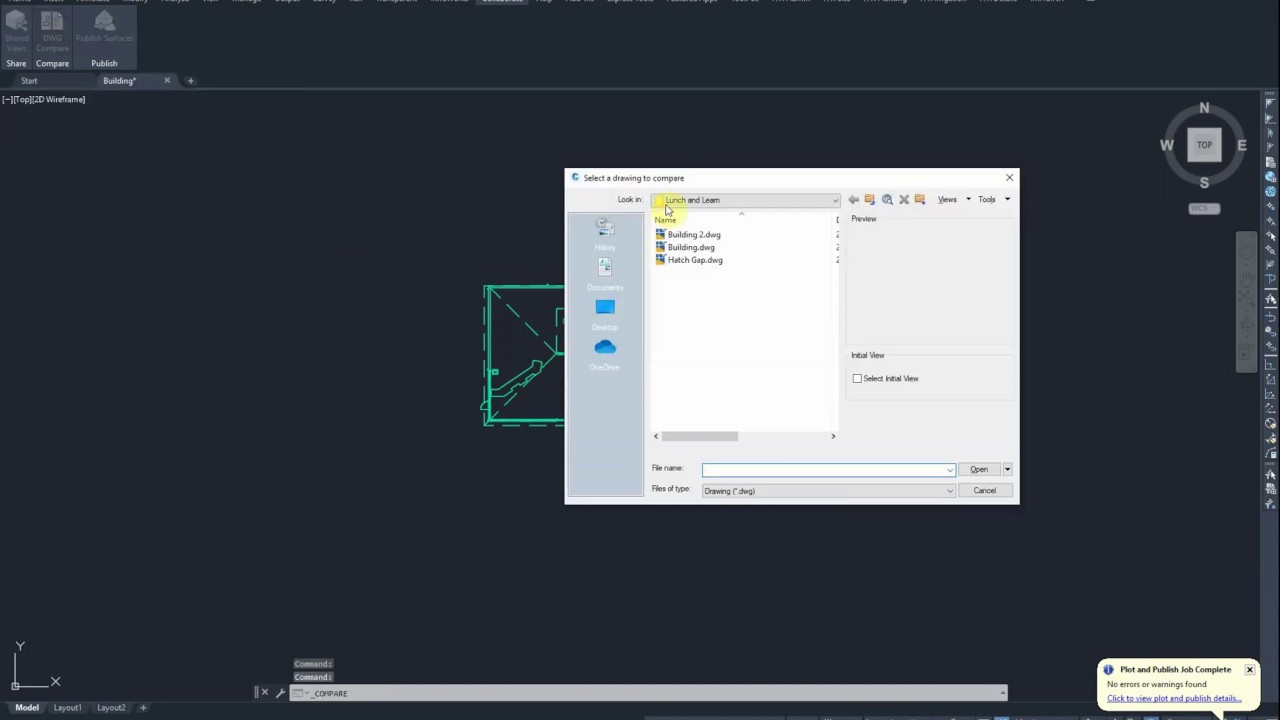The width and height of the screenshot is (1280, 720).
Task: Expand the Publish panel title
Action: (104, 63)
